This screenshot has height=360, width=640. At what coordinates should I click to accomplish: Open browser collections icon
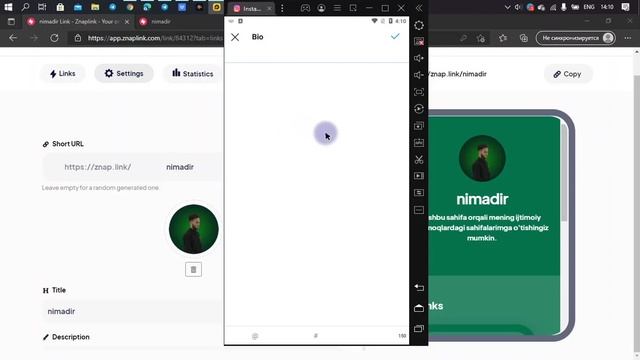point(524,38)
